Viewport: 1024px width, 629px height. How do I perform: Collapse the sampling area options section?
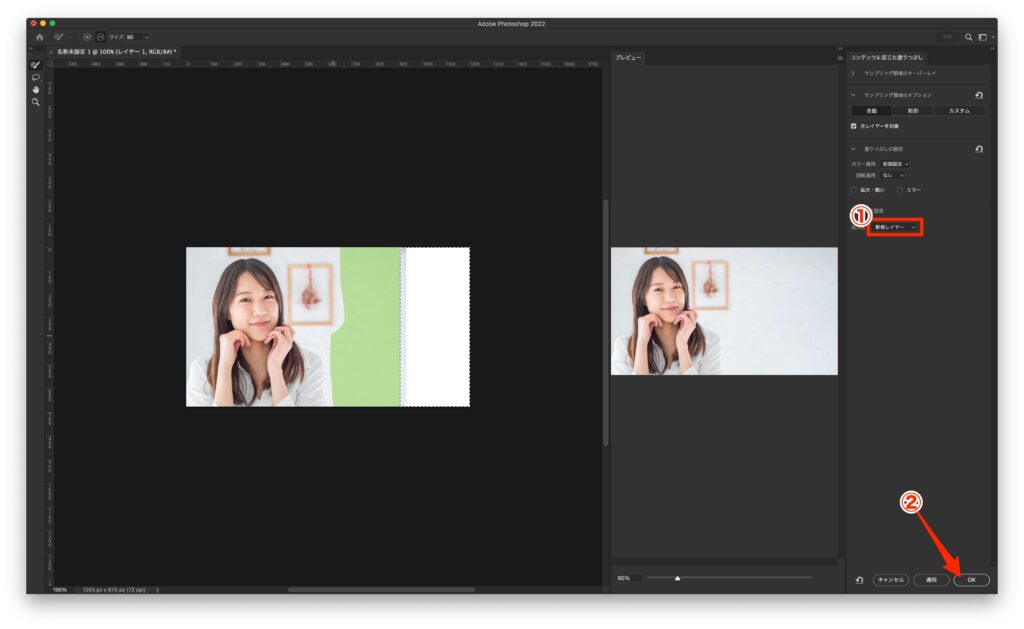coord(853,95)
